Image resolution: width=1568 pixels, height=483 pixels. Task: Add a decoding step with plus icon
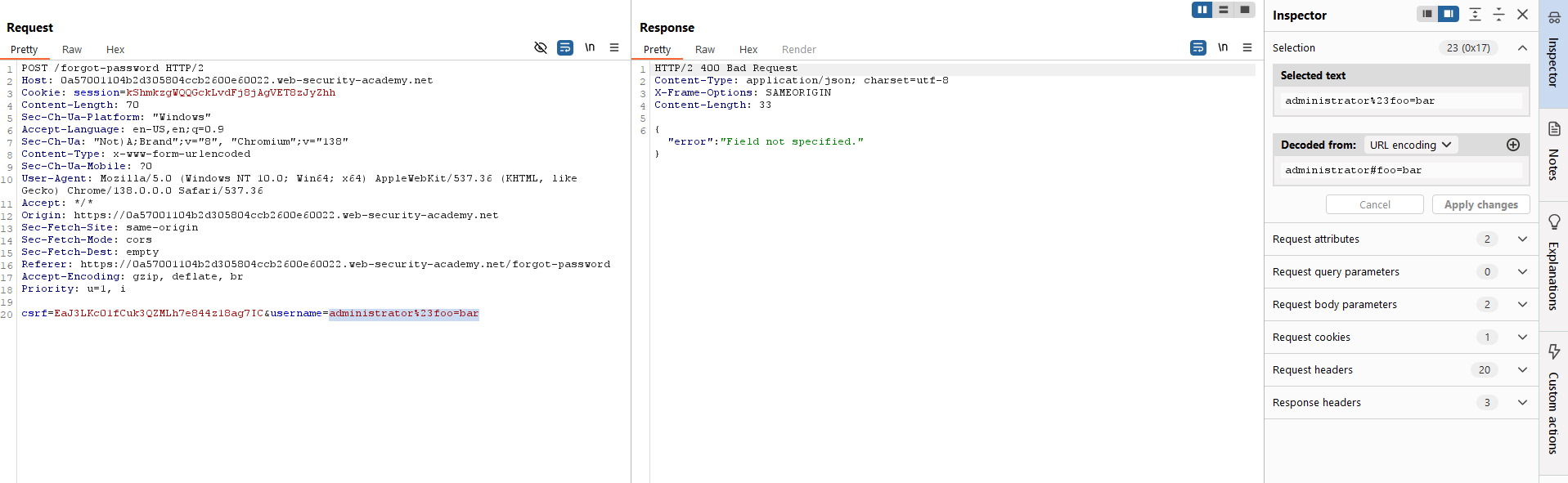[1513, 145]
